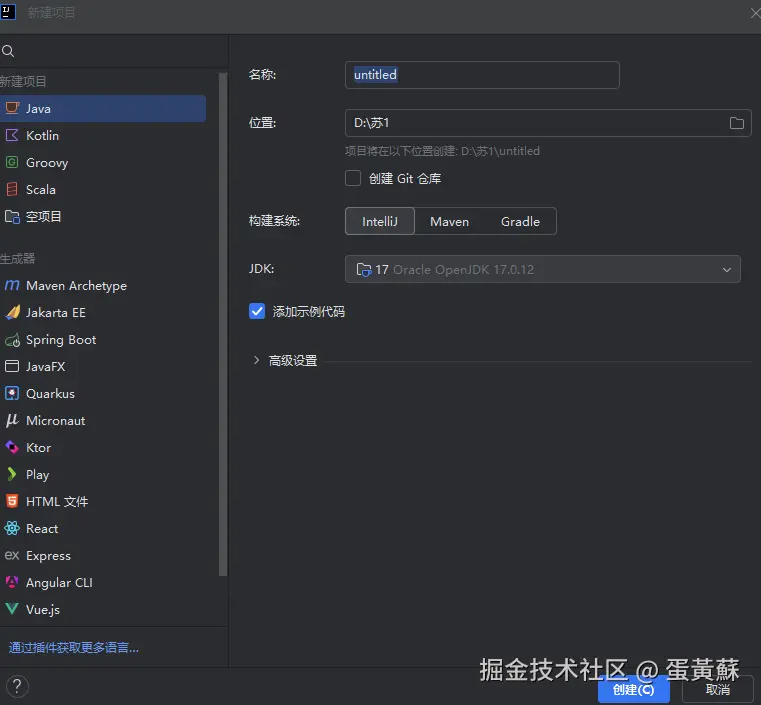The height and width of the screenshot is (705, 761).
Task: Select Jakarta EE entry label
Action: (x=56, y=312)
